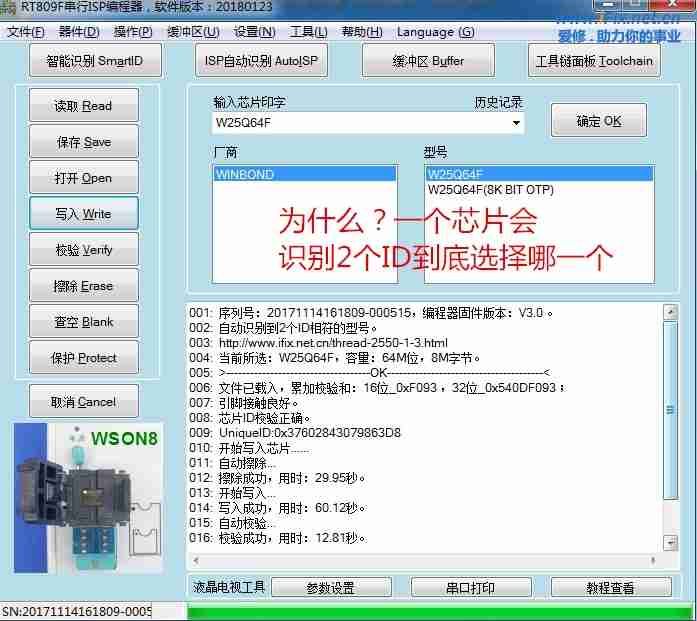697x621 pixels.
Task: Open the 缓冲区 Buffer panel
Action: [428, 60]
